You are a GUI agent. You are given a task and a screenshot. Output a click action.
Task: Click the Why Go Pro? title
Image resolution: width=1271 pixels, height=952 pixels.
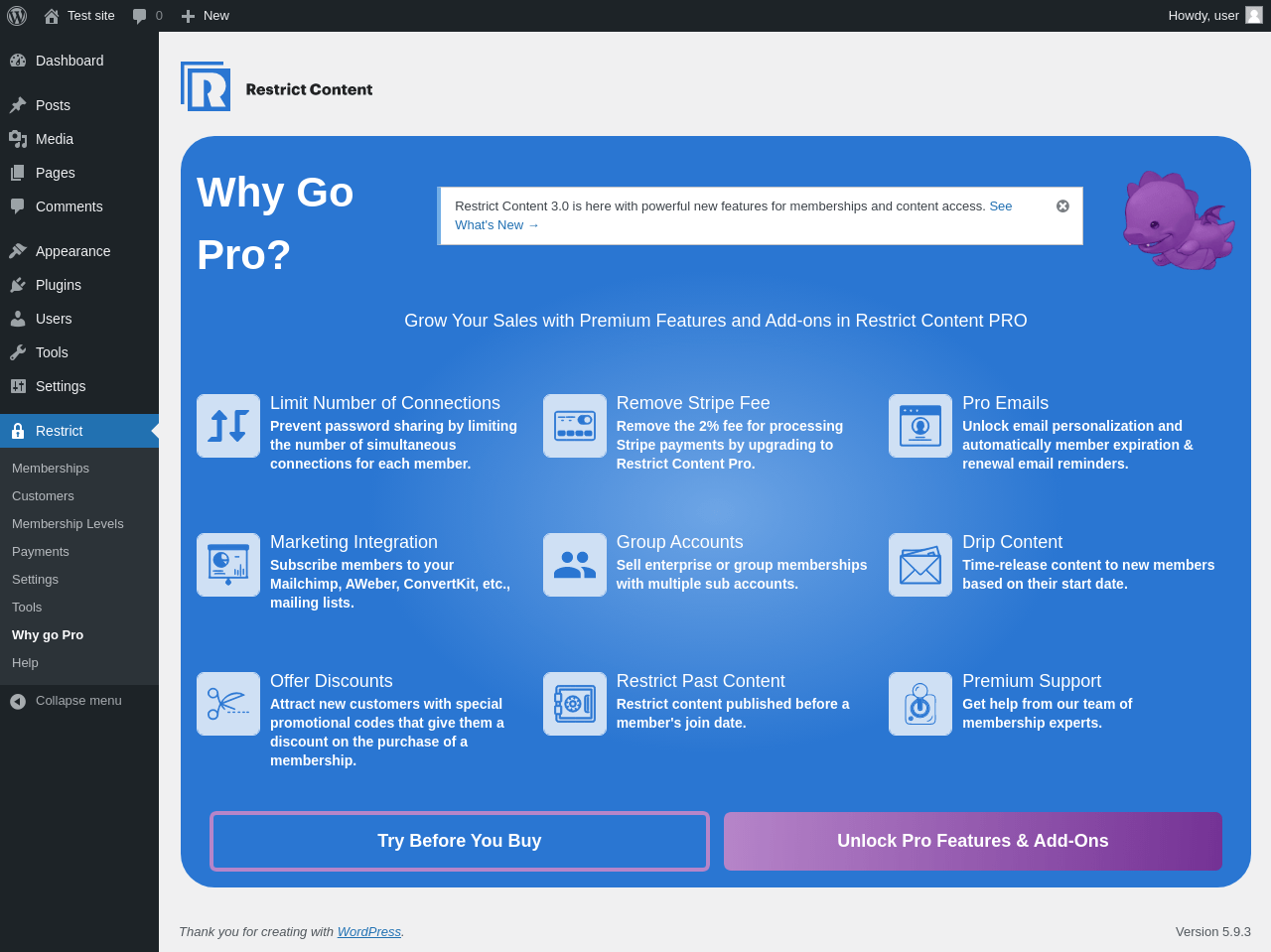(275, 223)
